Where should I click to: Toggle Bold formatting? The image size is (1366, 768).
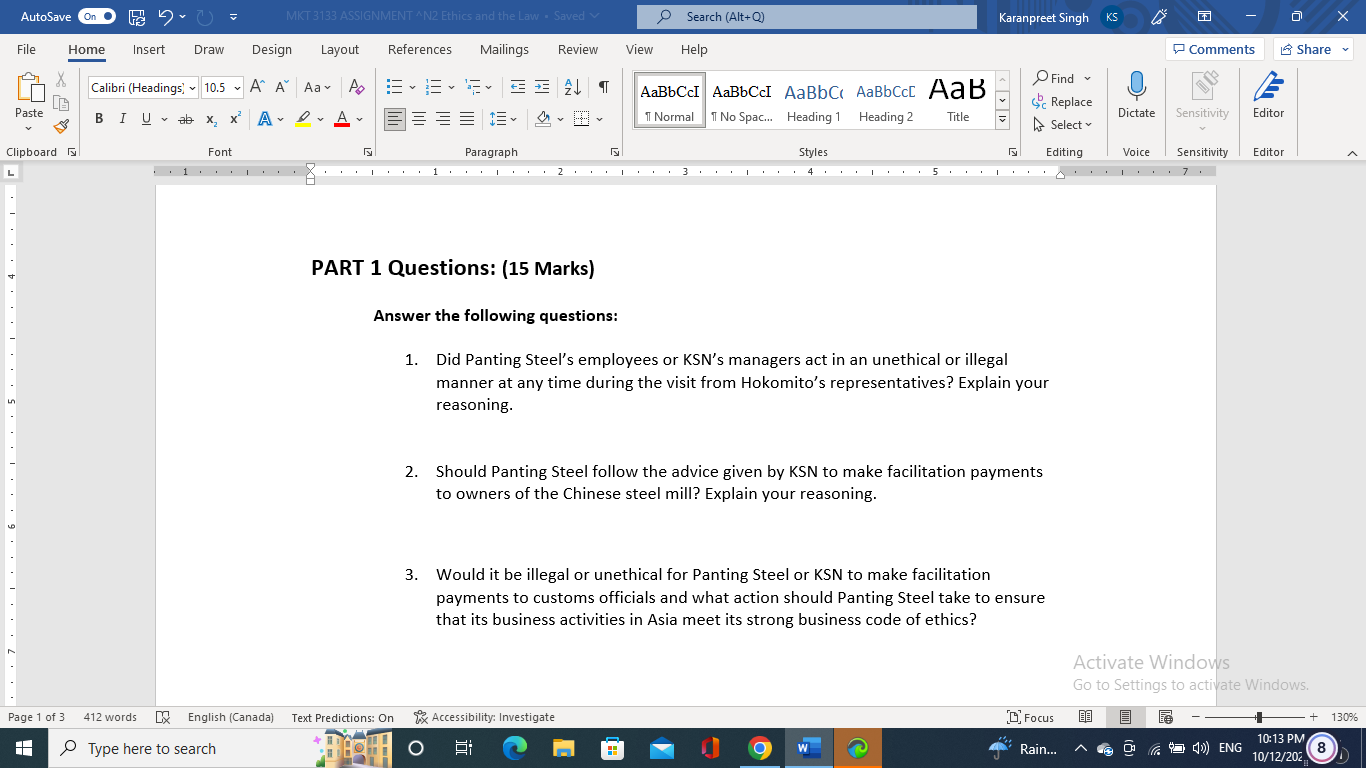(99, 119)
